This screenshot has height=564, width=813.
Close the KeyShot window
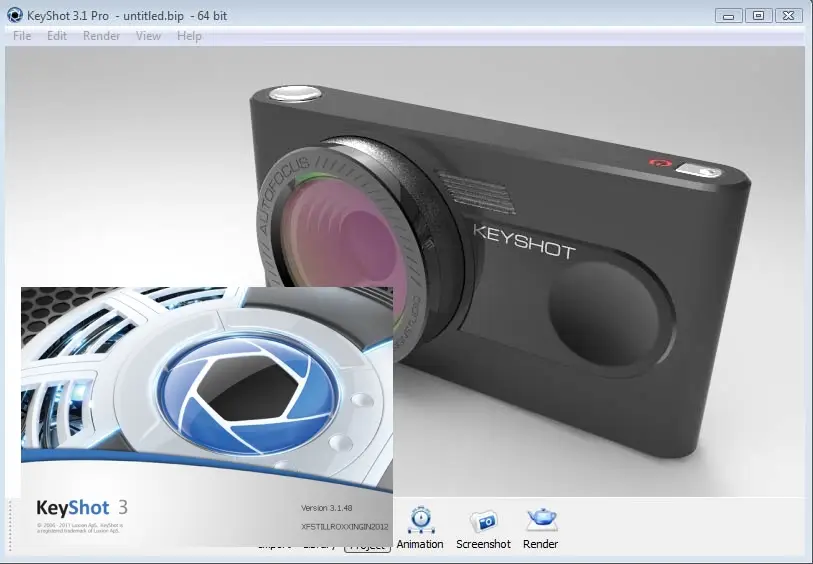pos(788,16)
